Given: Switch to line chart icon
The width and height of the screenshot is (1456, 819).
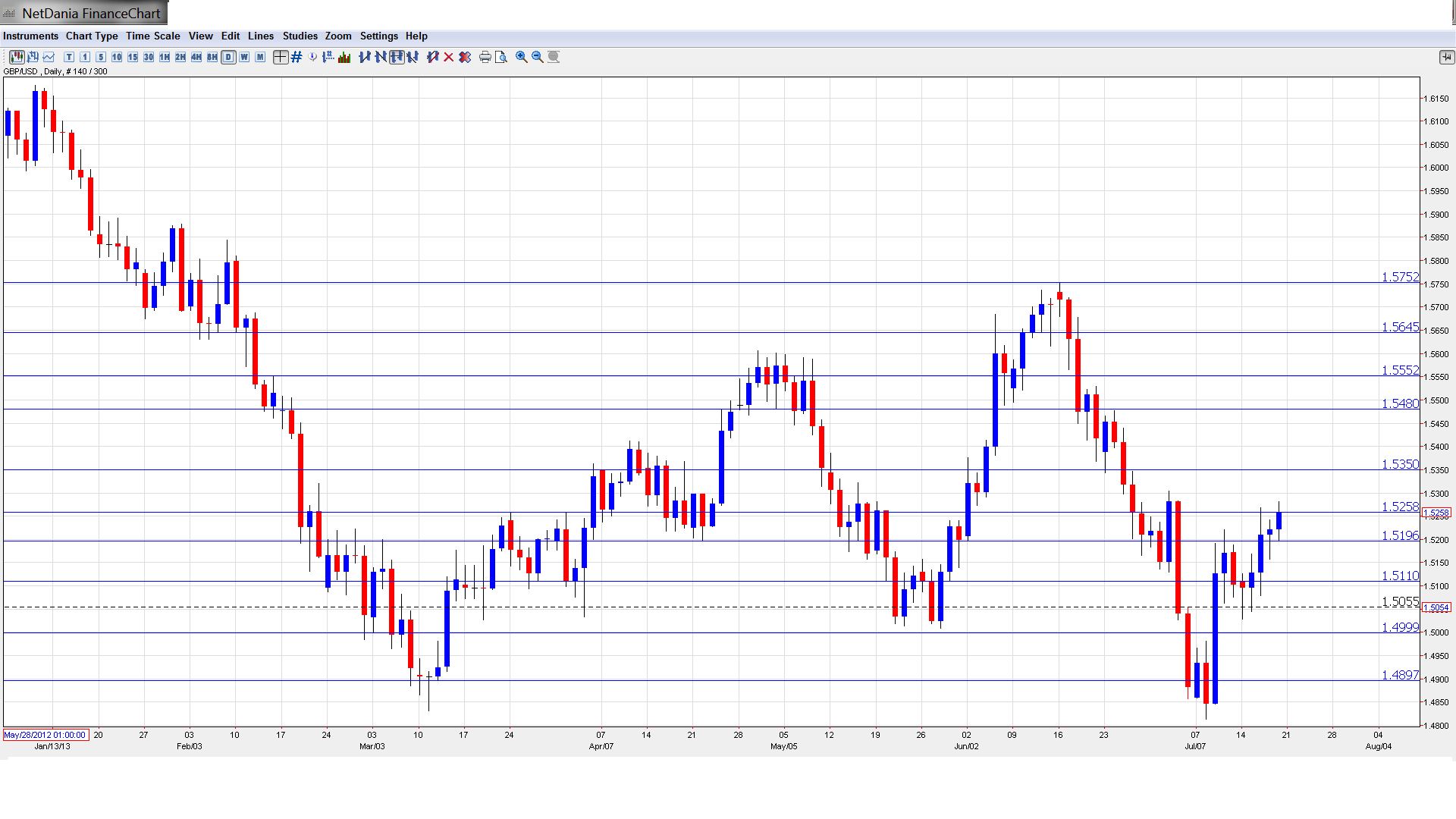Looking at the screenshot, I should (x=49, y=57).
